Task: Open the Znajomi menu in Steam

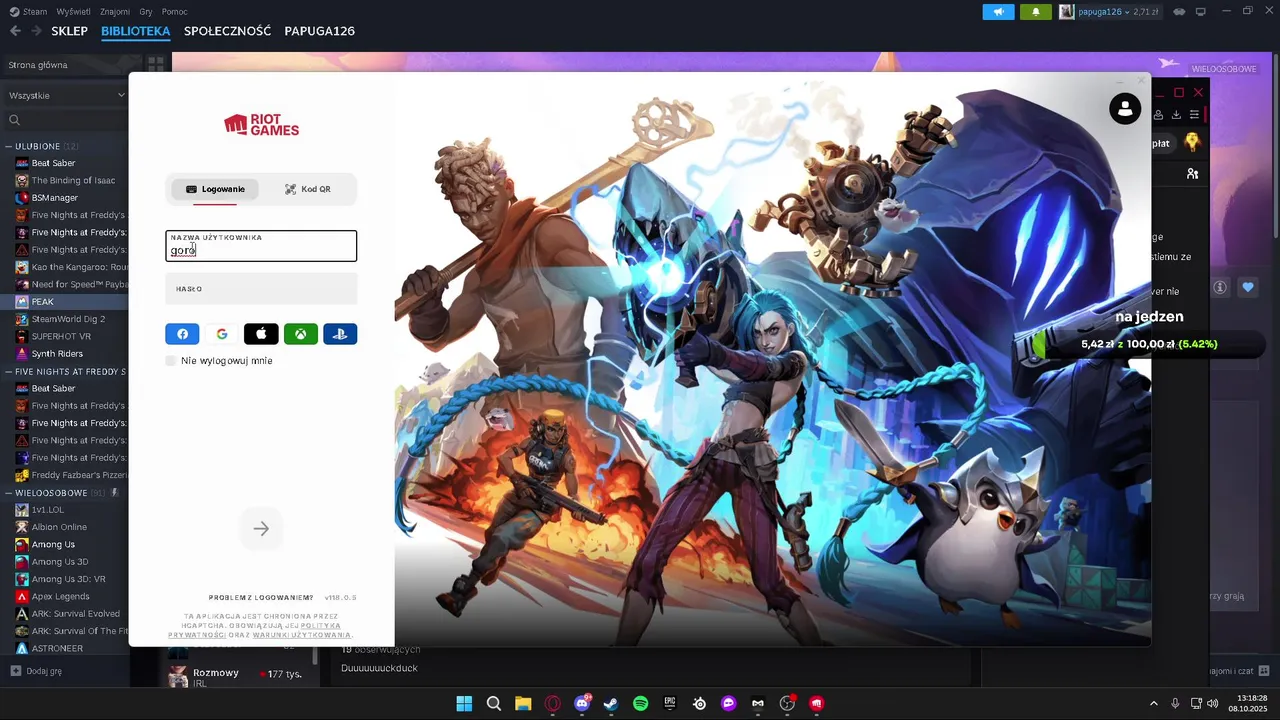Action: (115, 12)
